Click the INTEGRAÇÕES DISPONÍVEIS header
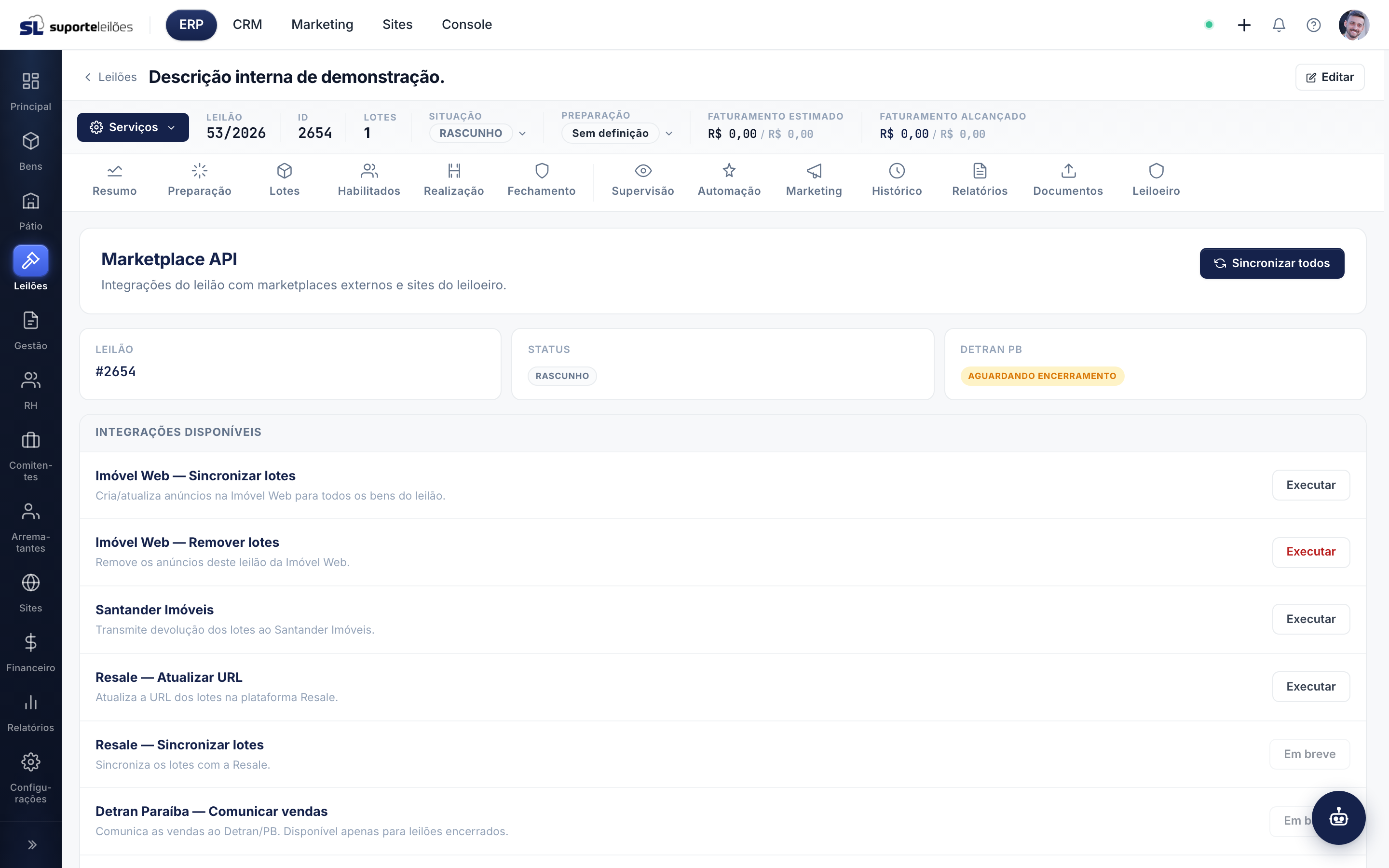The image size is (1389, 868). [x=178, y=432]
